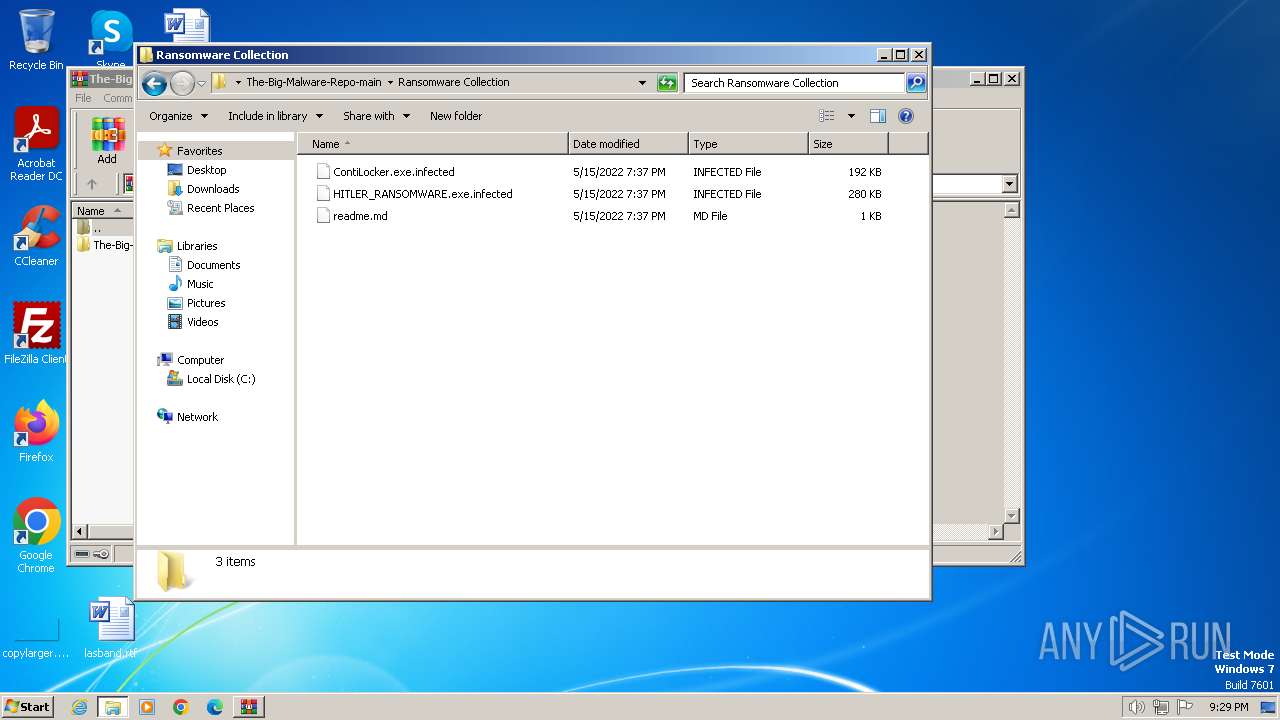Open Windows Explorer taskbar button
The height and width of the screenshot is (720, 1280).
(x=113, y=707)
